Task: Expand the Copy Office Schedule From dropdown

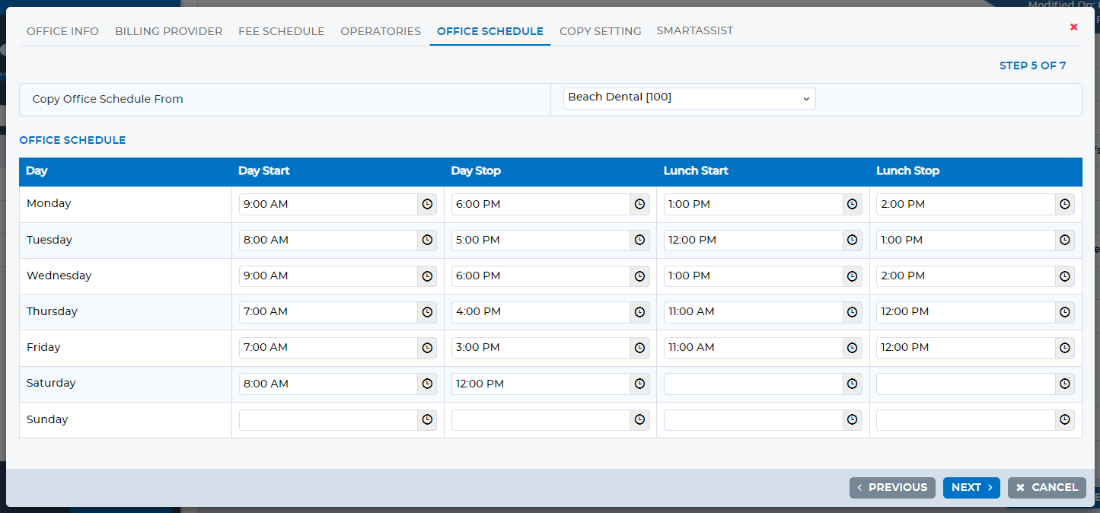Action: click(x=689, y=98)
